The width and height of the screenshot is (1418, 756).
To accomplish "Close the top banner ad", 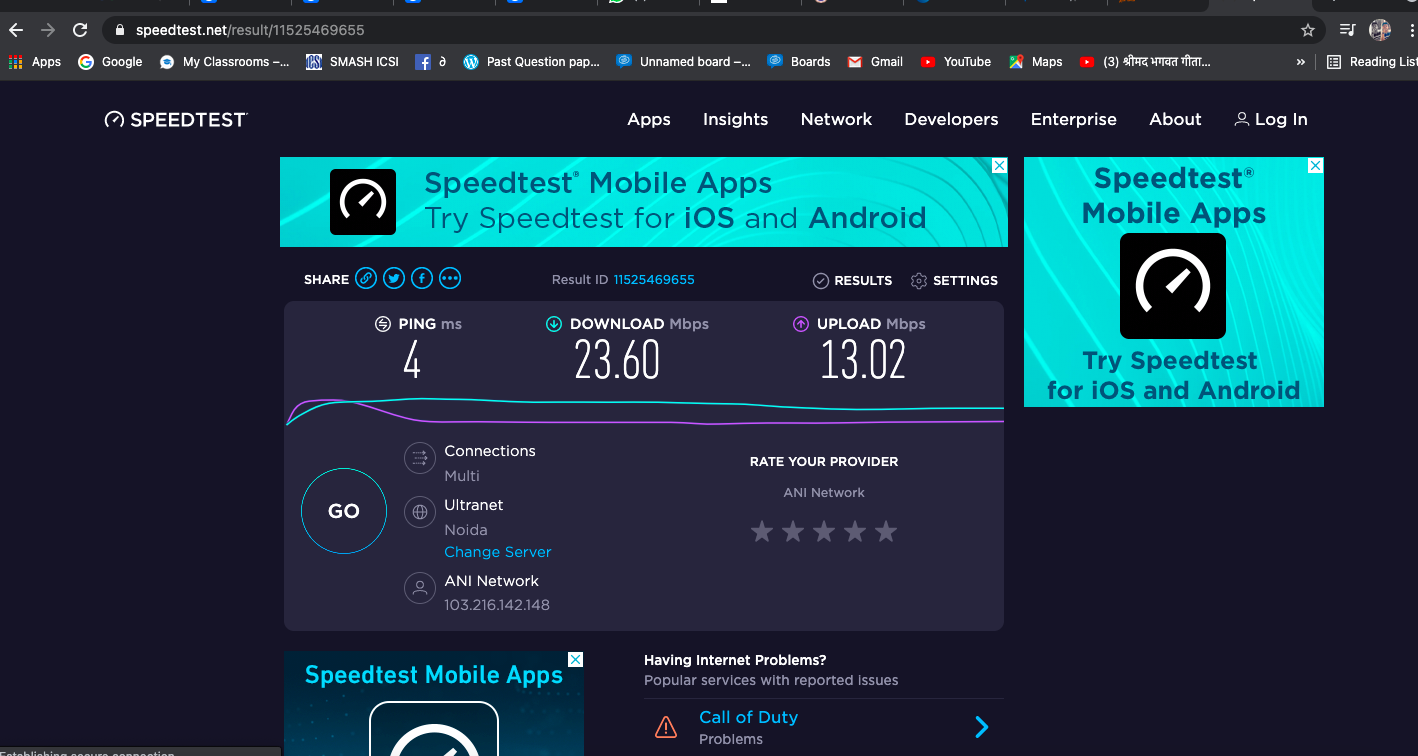I will coord(999,166).
